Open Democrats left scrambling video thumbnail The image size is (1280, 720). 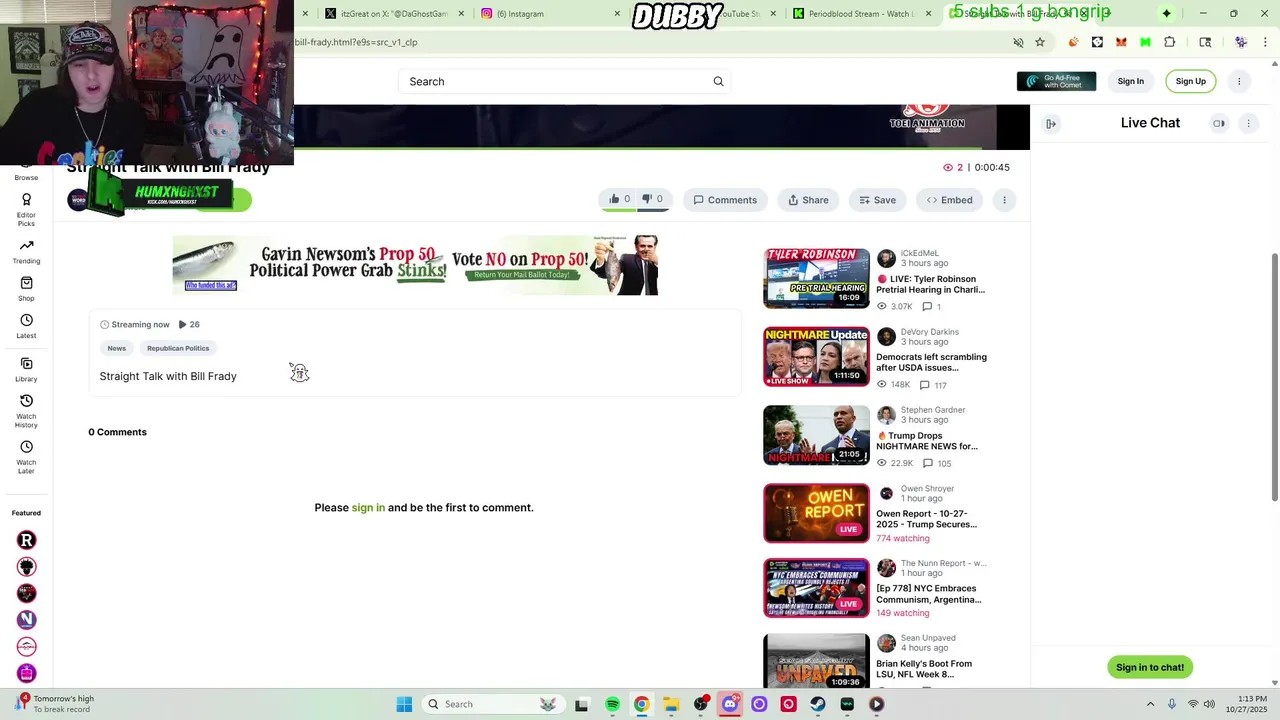pyautogui.click(x=816, y=356)
